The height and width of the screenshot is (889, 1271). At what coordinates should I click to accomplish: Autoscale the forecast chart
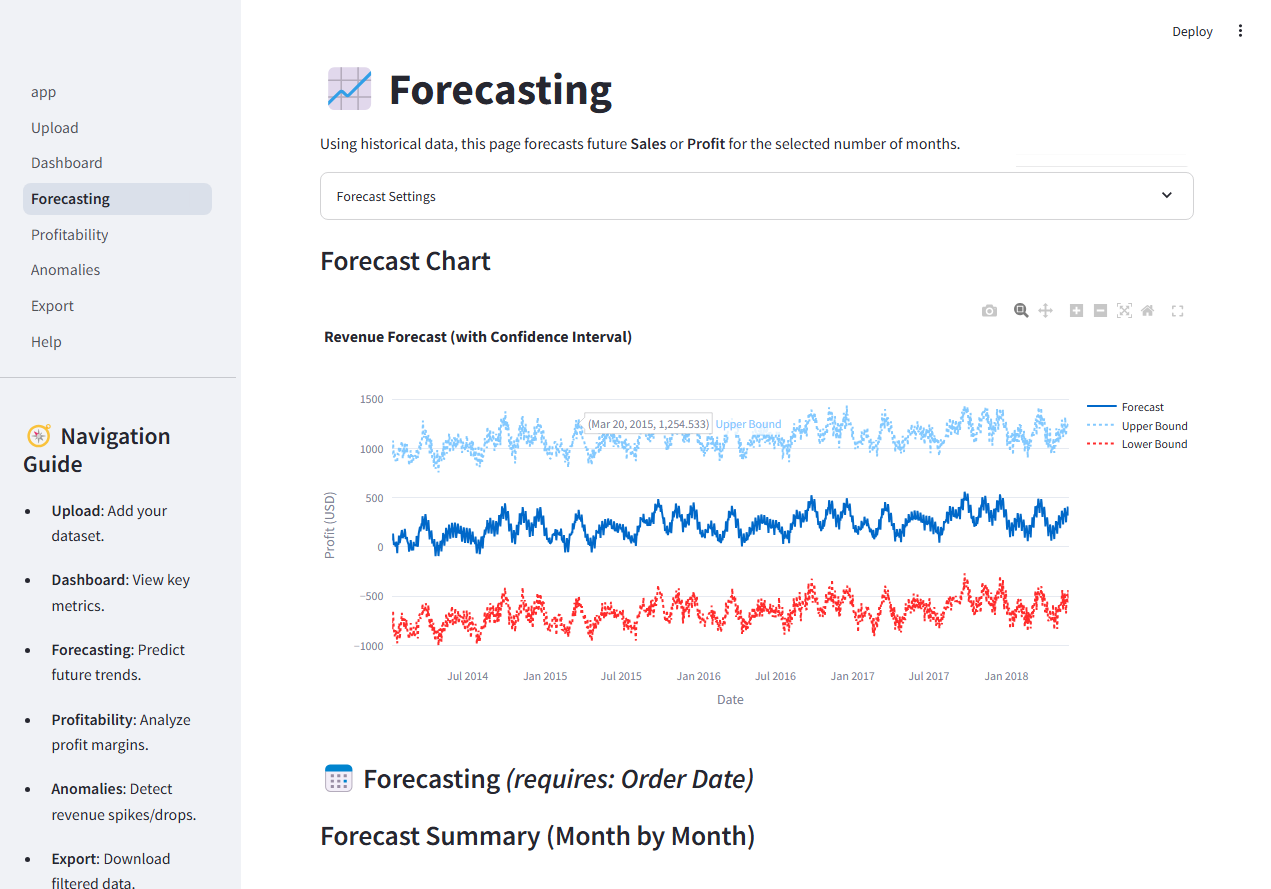pyautogui.click(x=1124, y=310)
